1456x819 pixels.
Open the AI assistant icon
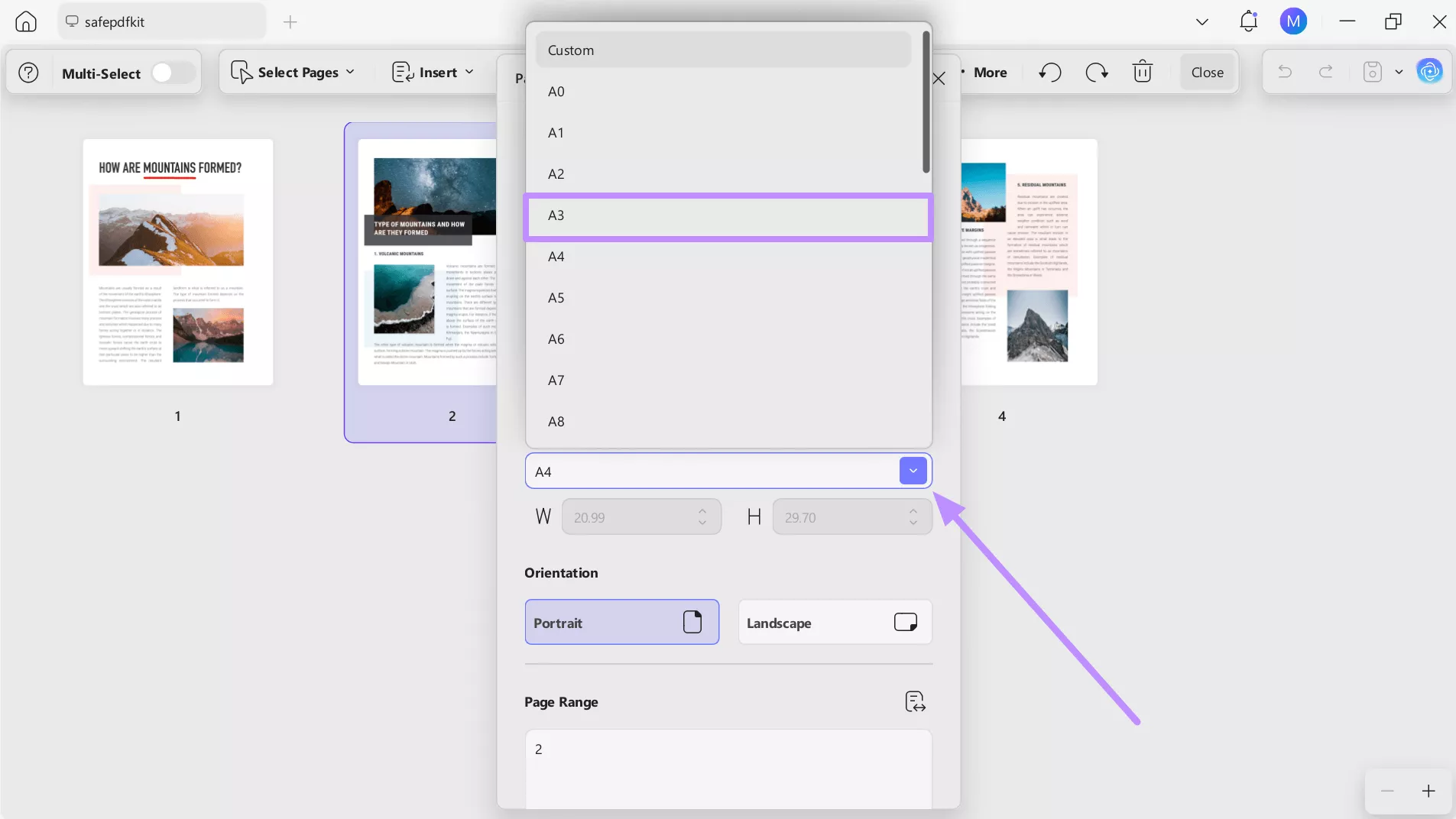click(1429, 72)
